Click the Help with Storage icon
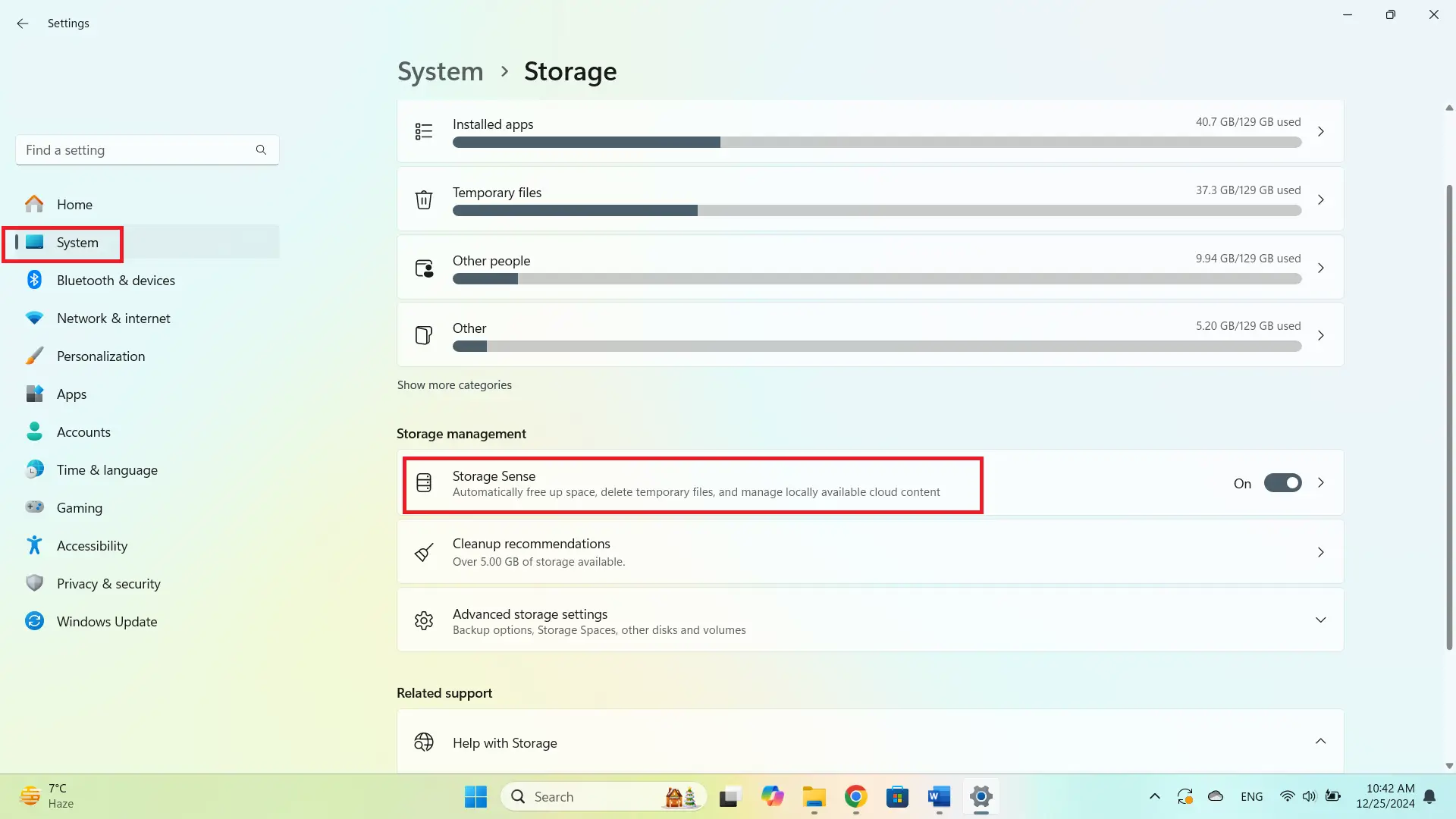Image resolution: width=1456 pixels, height=819 pixels. click(424, 742)
